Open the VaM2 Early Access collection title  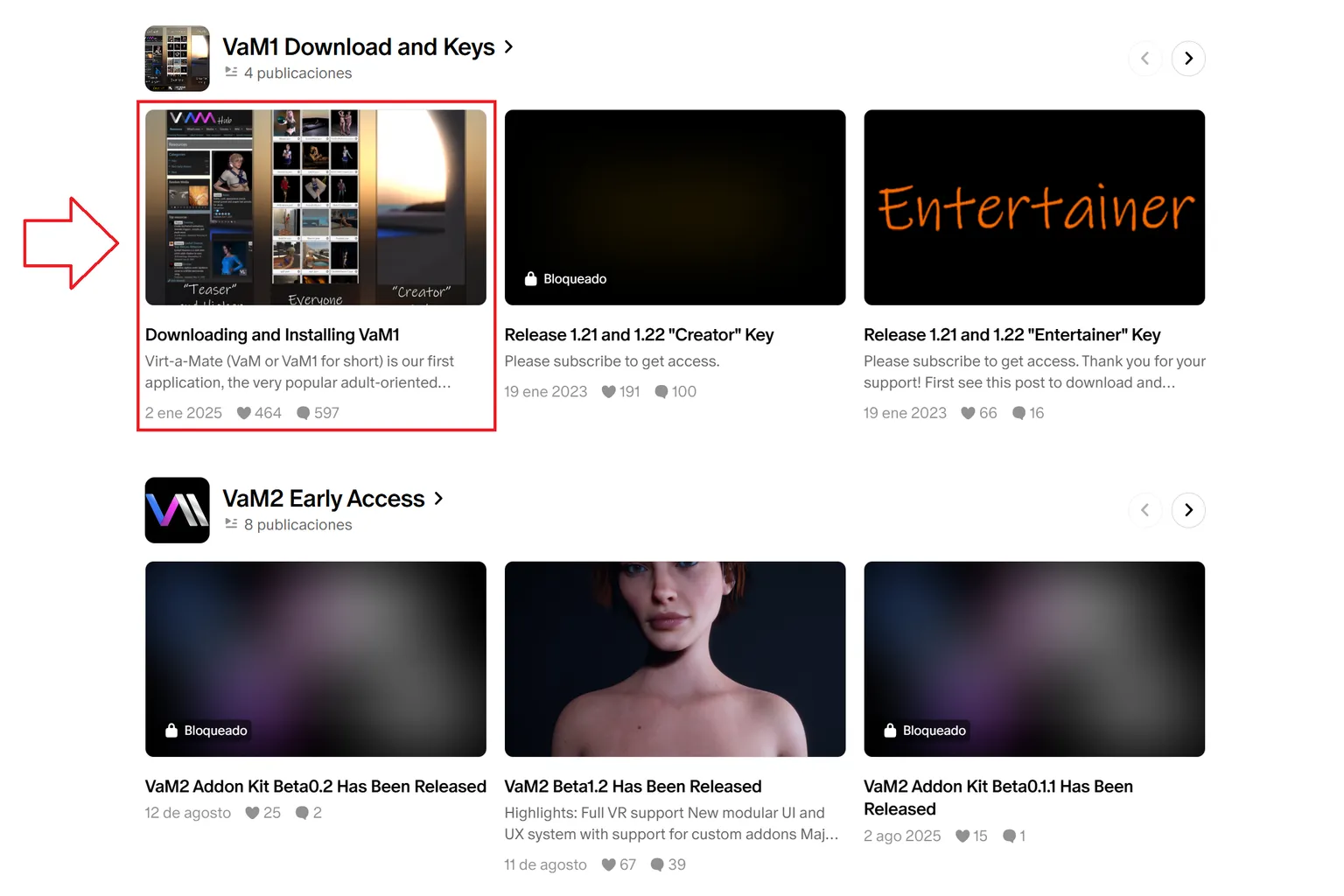click(x=324, y=499)
